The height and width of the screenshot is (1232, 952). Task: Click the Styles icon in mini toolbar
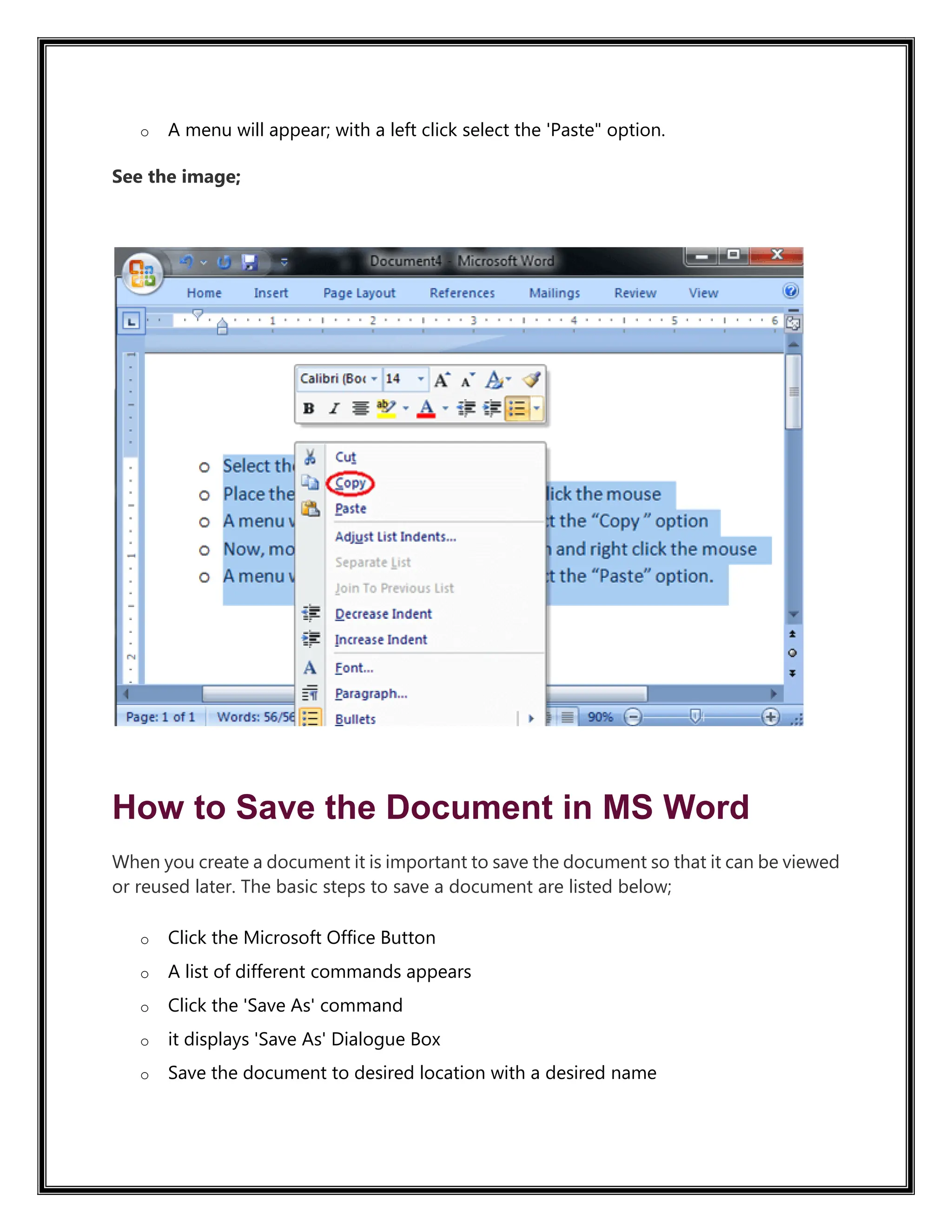[495, 380]
